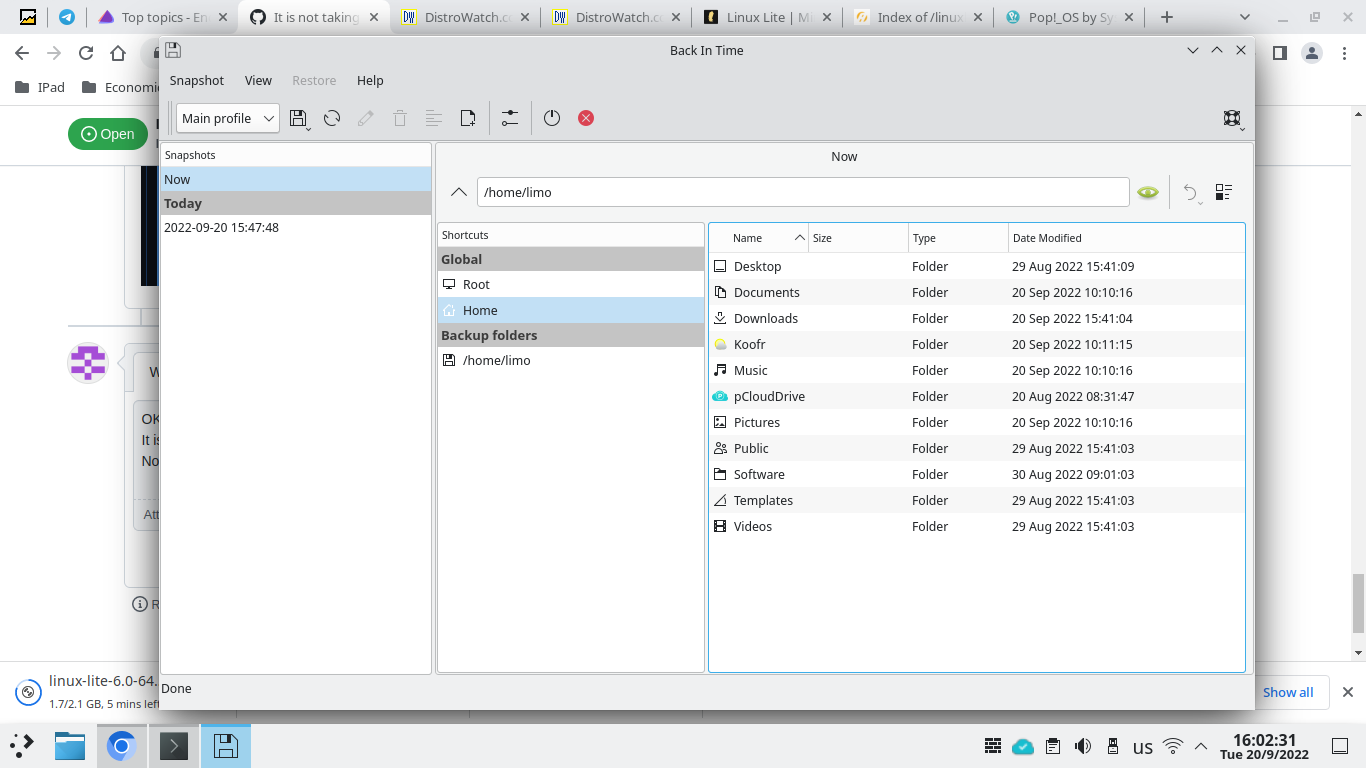Screen dimensions: 1366x768
Task: Select snapshot 2022-09-20 15:47:48
Action: tap(296, 227)
